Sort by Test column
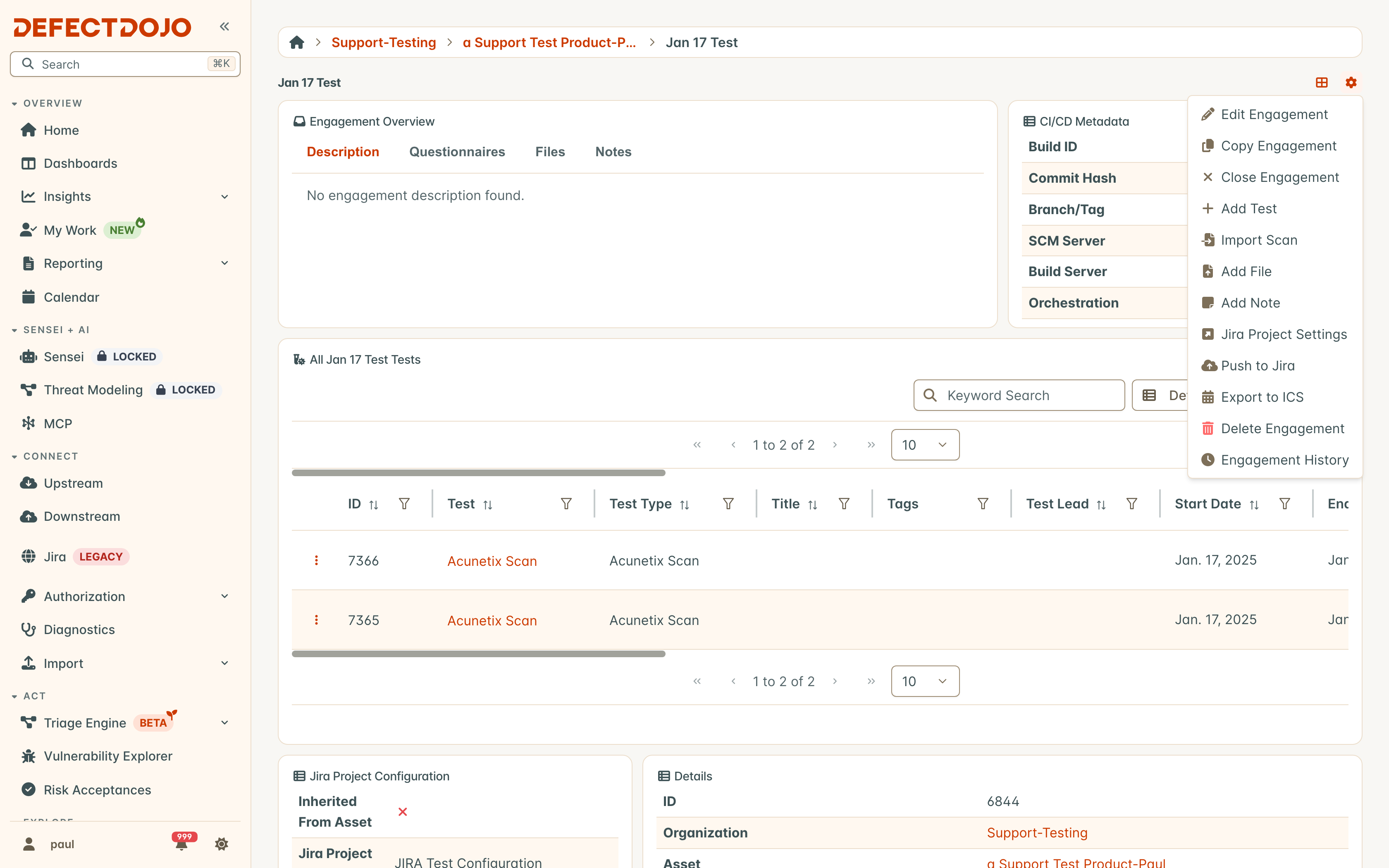 tap(488, 504)
